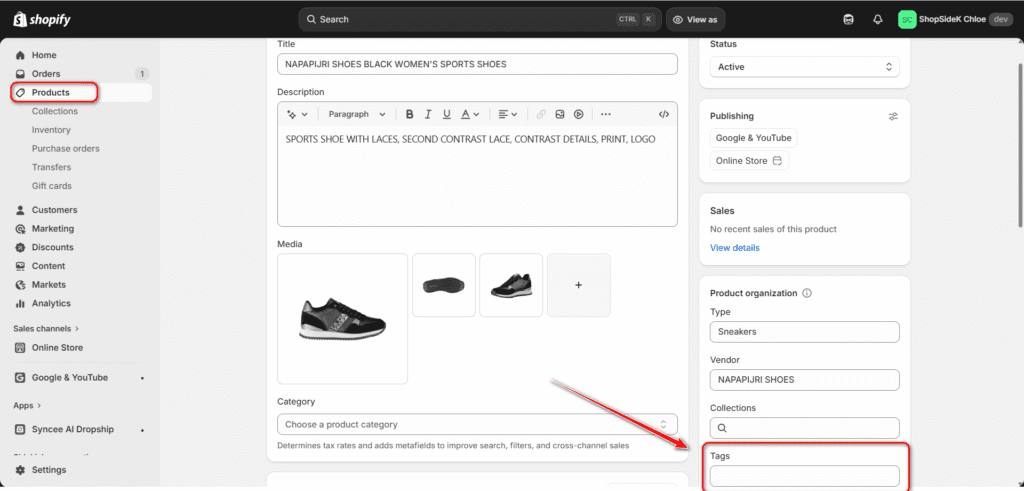Click Product organization info icon
The width and height of the screenshot is (1024, 491).
(x=807, y=293)
